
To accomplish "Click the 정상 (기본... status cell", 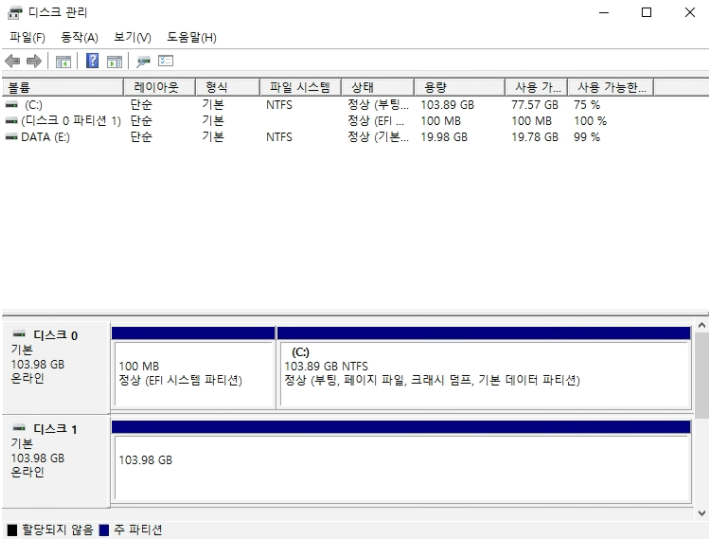I will click(378, 137).
